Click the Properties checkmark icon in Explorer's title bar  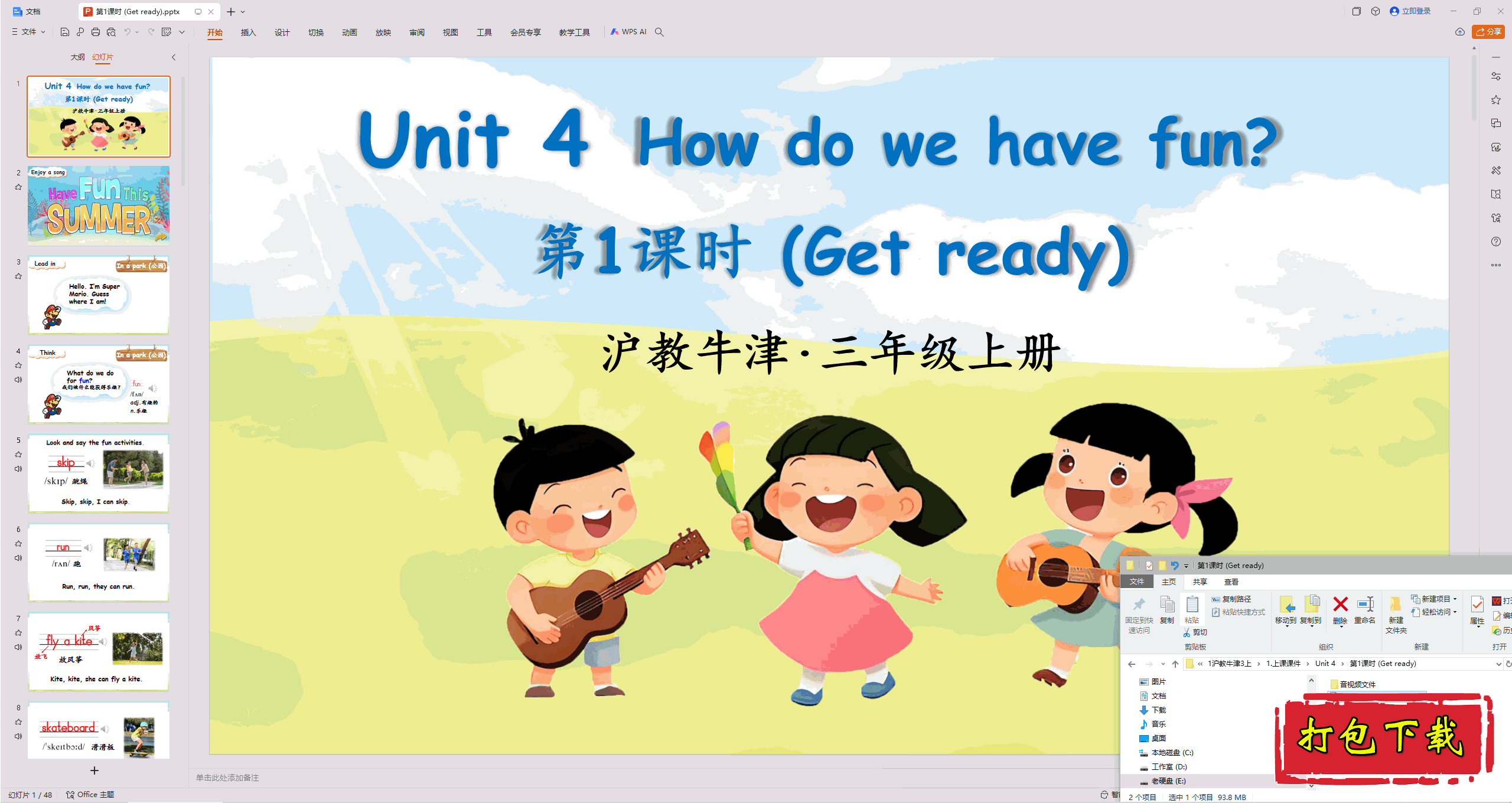(x=1149, y=566)
